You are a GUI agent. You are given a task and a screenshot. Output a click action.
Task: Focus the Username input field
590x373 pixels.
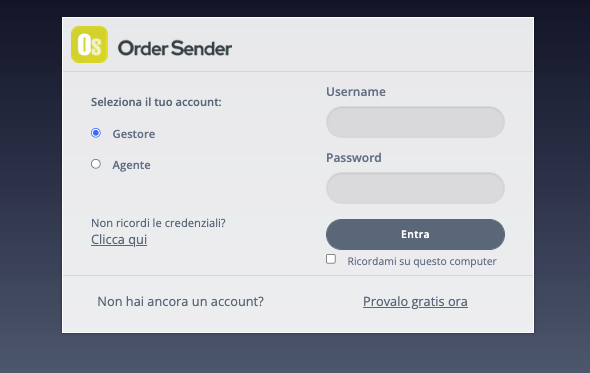[x=415, y=122]
